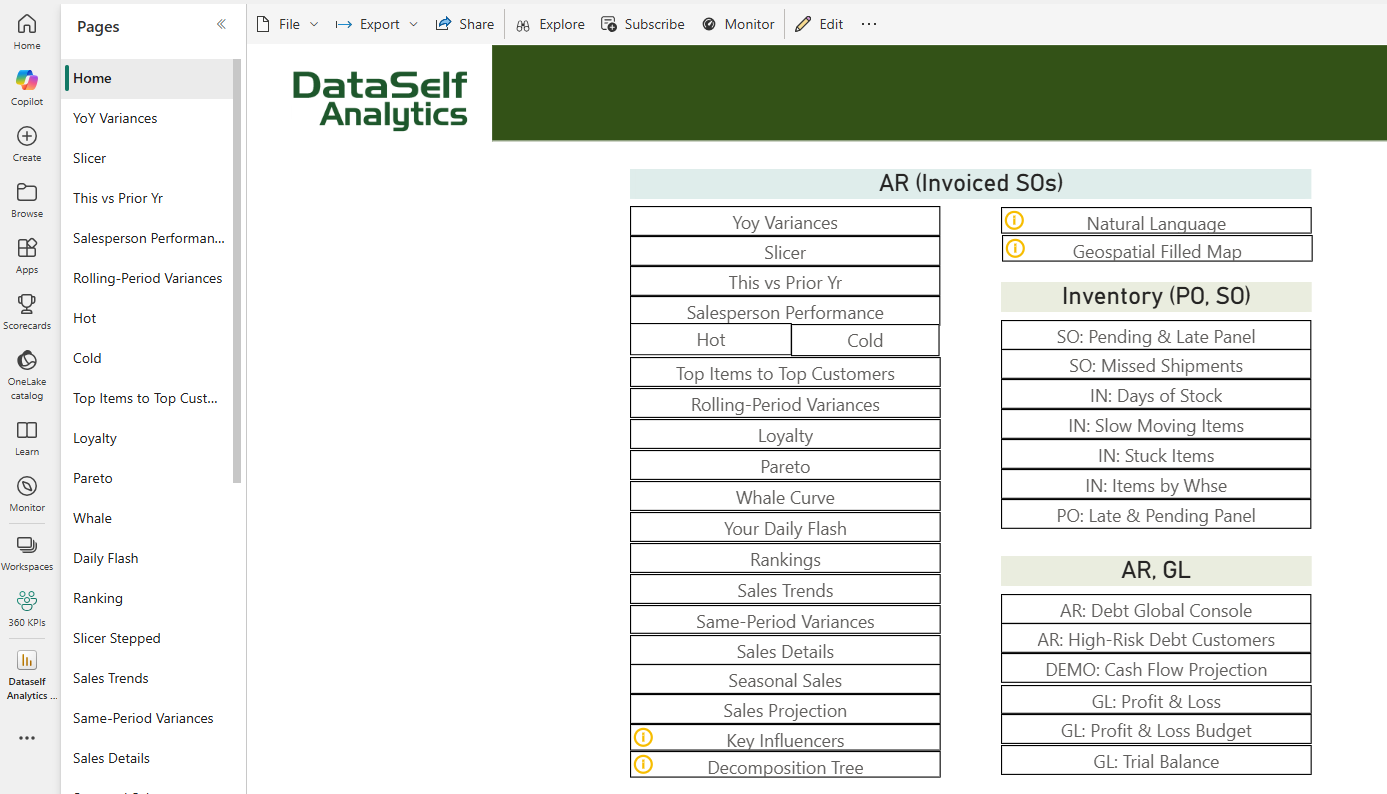The image size is (1387, 794).
Task: Click the info icon beside Key Influencers
Action: pos(644,738)
